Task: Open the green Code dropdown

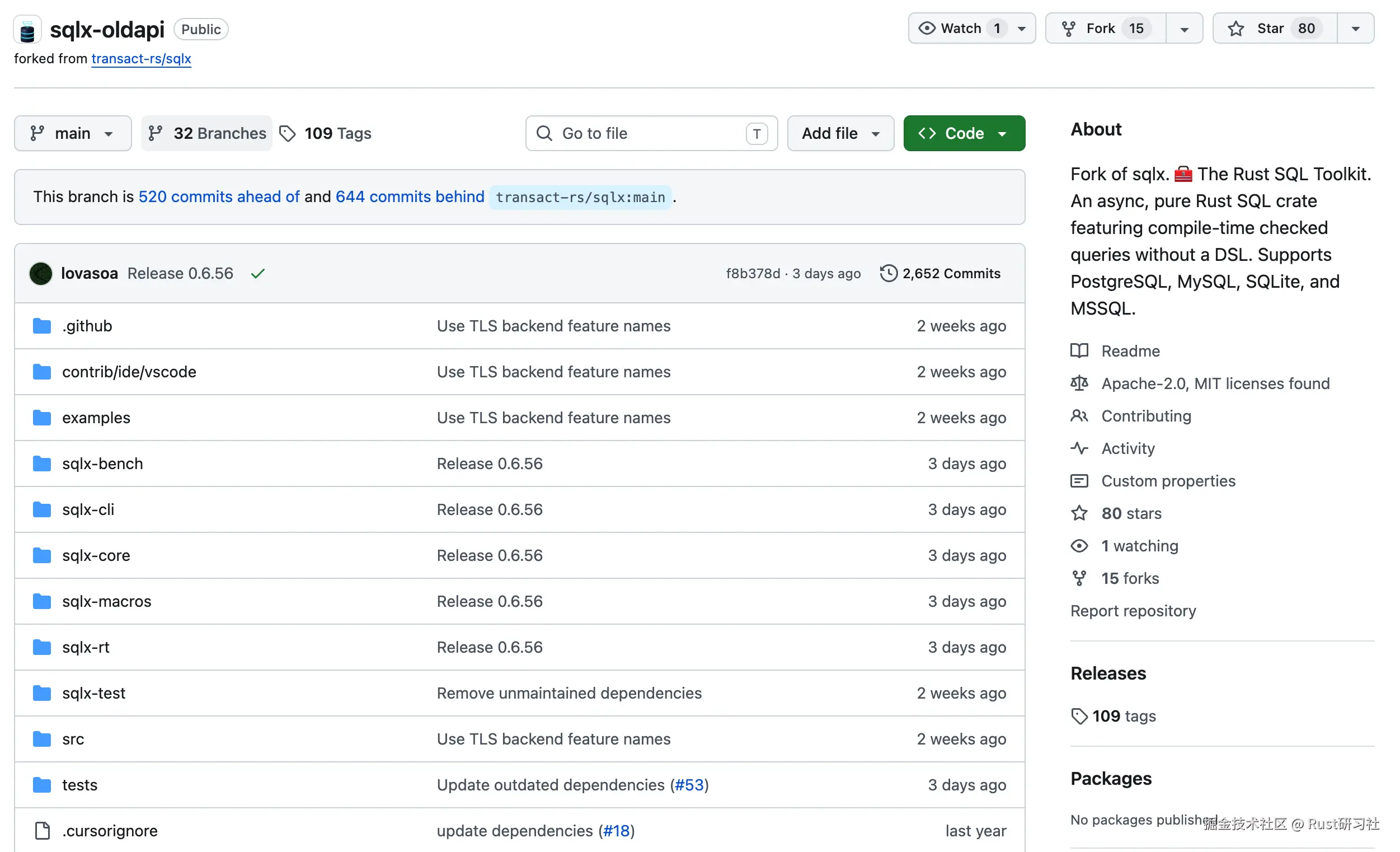Action: coord(965,134)
